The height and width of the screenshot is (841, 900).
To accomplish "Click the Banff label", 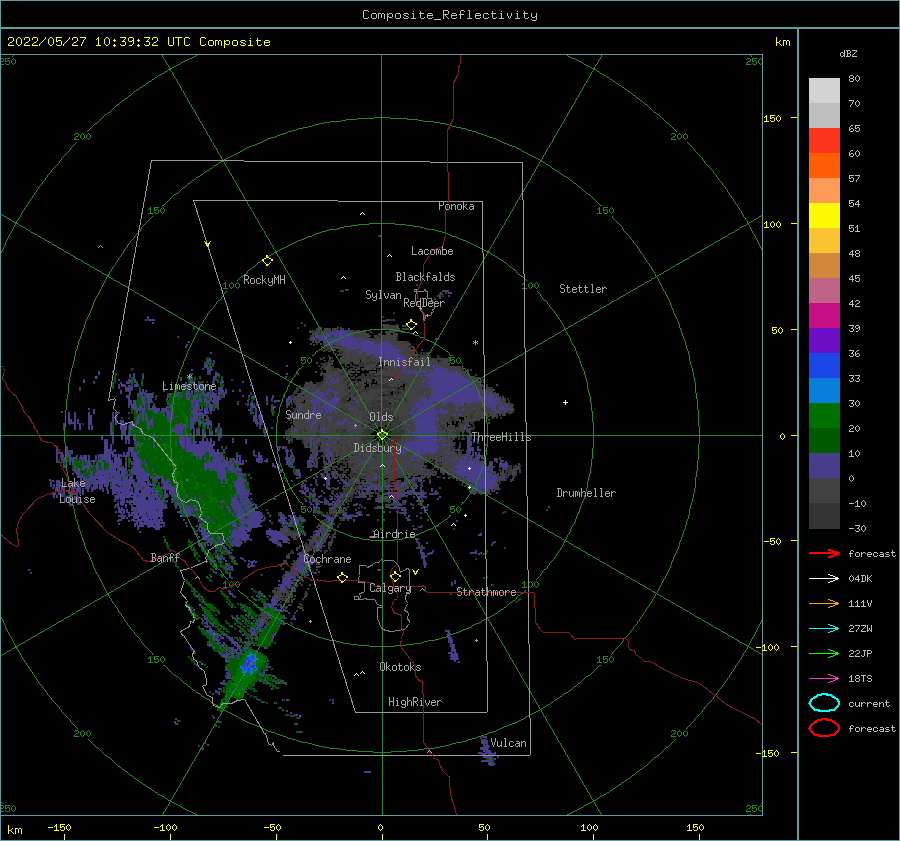I will pos(165,557).
